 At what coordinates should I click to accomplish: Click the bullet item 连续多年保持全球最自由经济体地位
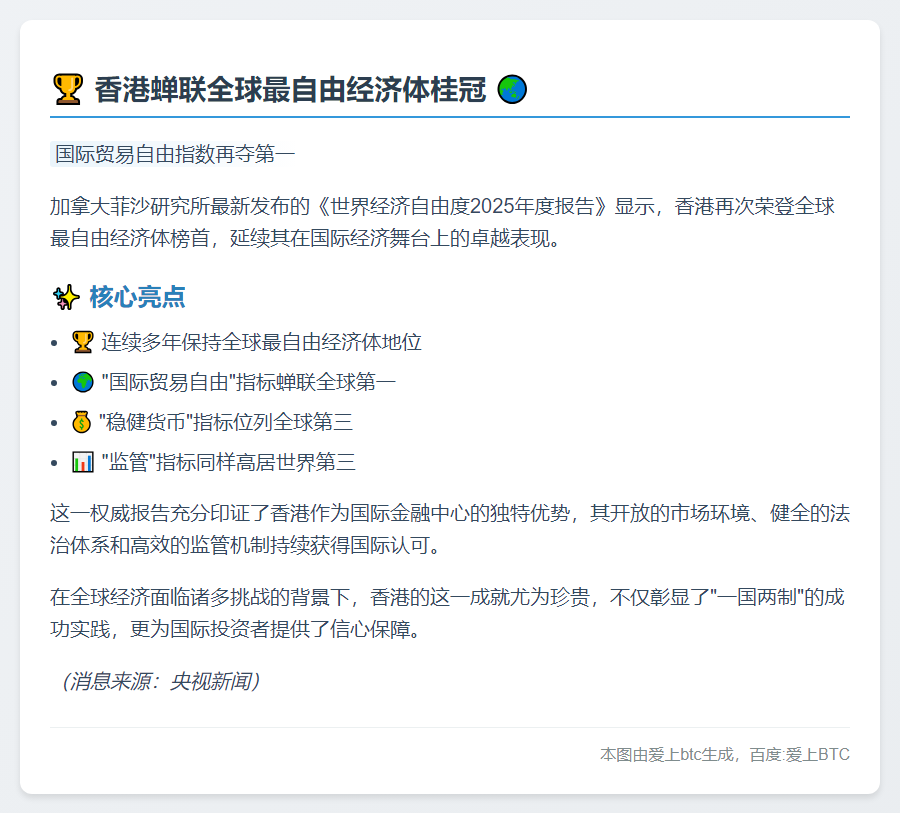(x=260, y=341)
